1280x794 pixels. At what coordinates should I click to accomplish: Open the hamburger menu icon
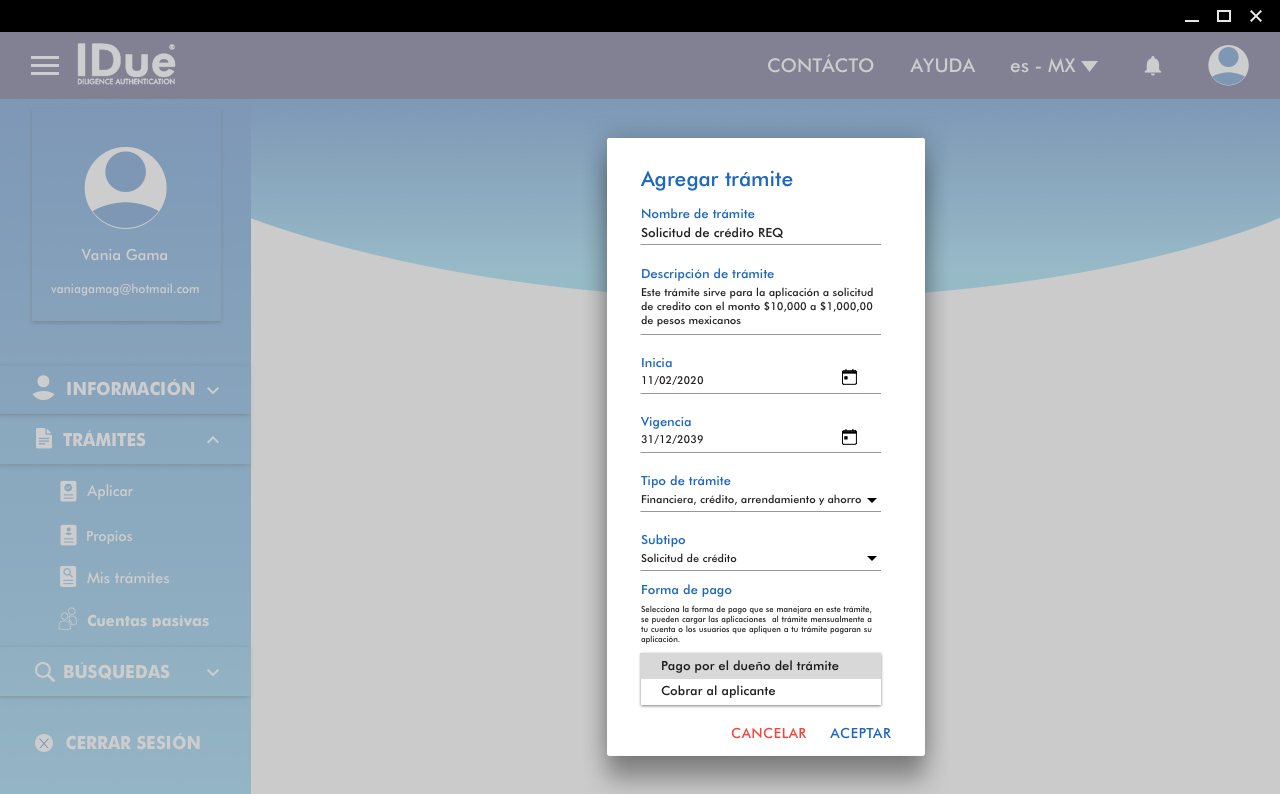coord(45,66)
